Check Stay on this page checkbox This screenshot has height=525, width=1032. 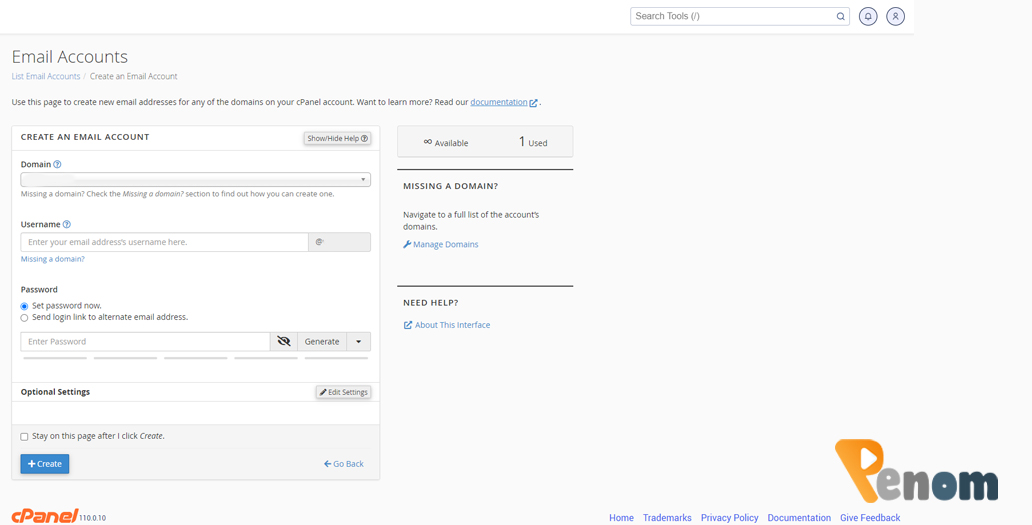24,437
